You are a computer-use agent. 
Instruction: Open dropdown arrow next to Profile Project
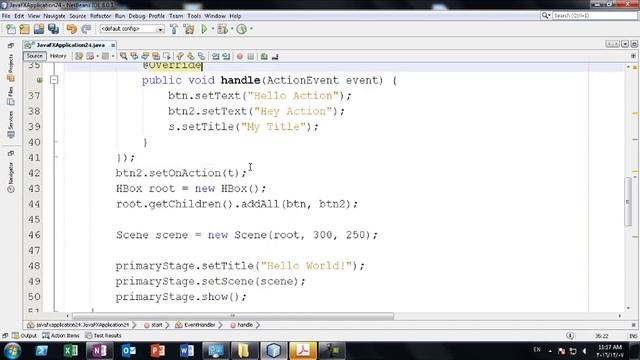pos(251,29)
